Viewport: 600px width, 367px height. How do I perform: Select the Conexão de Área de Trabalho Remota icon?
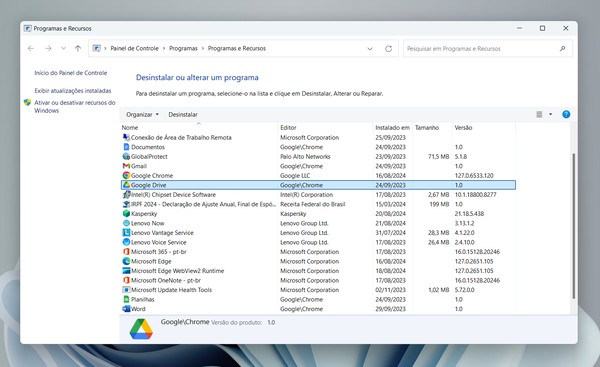pos(126,137)
